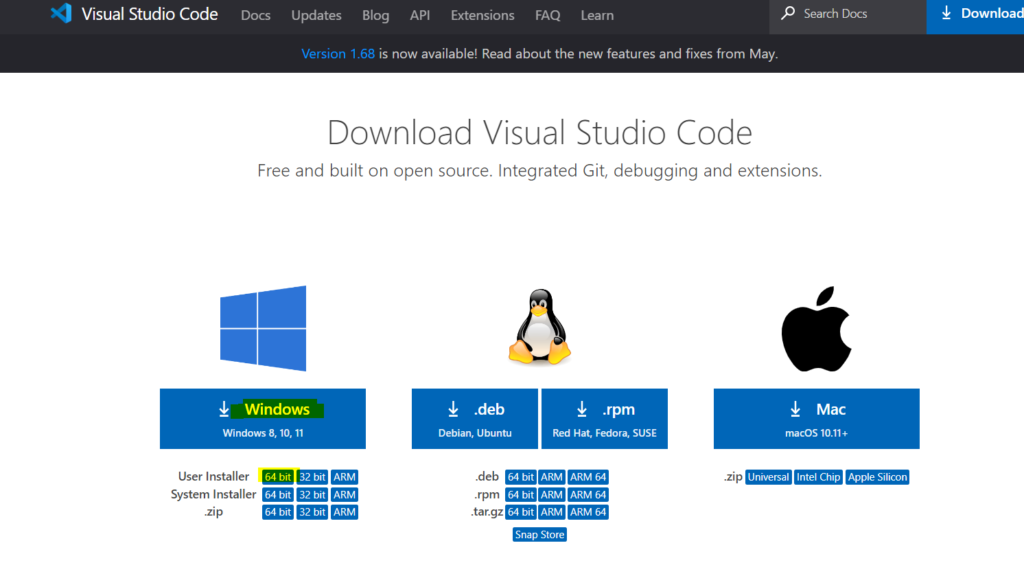Screen dimensions: 1024x576
Task: Download Linux .deb ARM 64
Action: point(588,477)
